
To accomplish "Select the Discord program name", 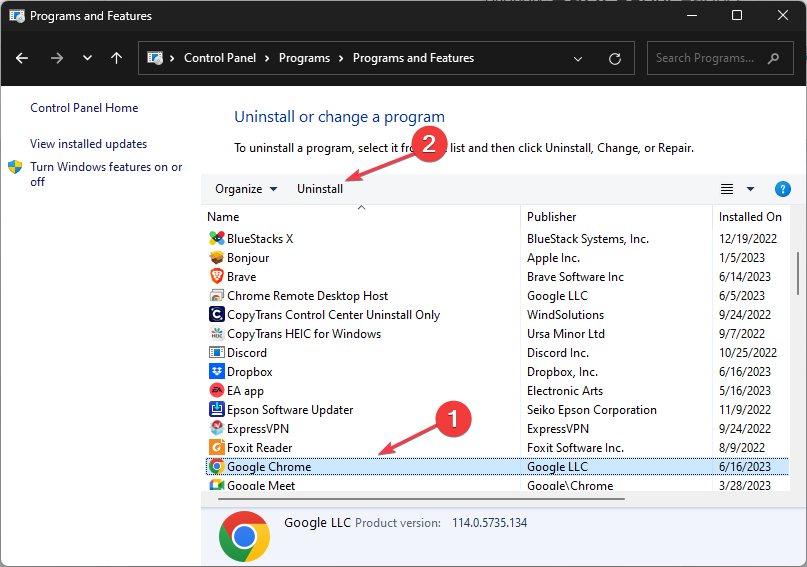I will [x=247, y=352].
